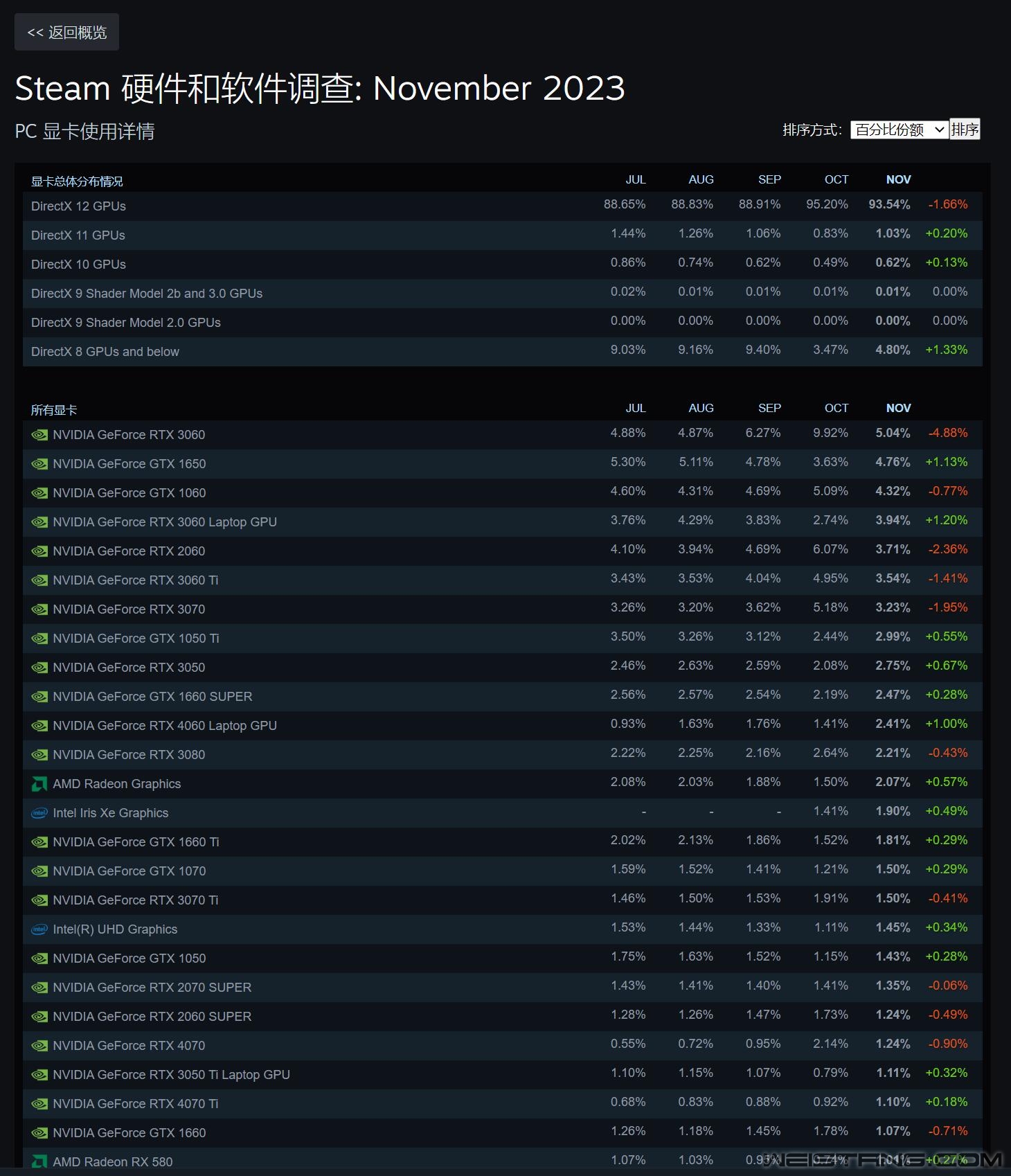Click the 显卡总体分布情况 section header
1011x1176 pixels.
(77, 181)
